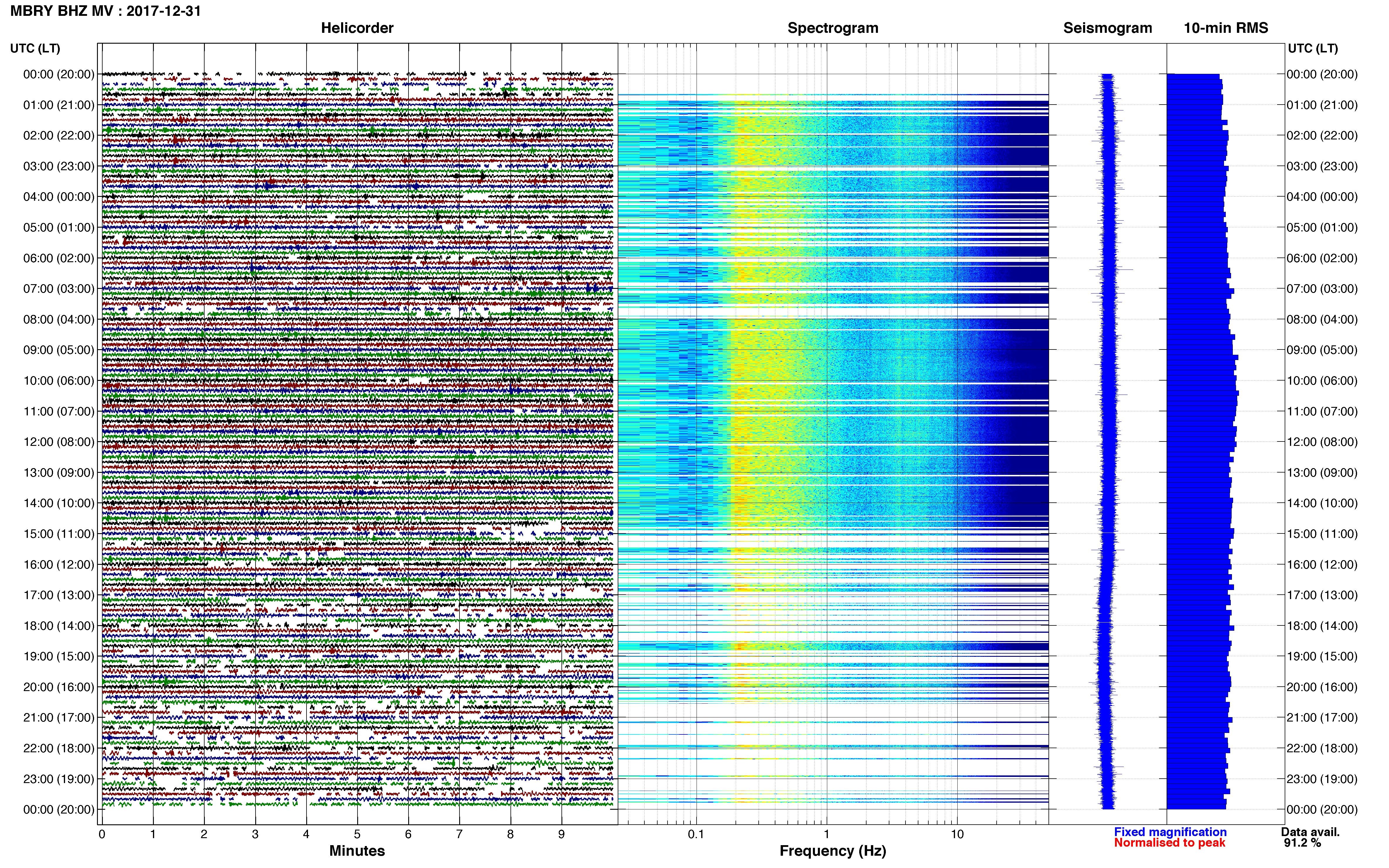The image size is (1389, 868).
Task: Click the right '01:00 (21:00)' time label
Action: 1322,105
